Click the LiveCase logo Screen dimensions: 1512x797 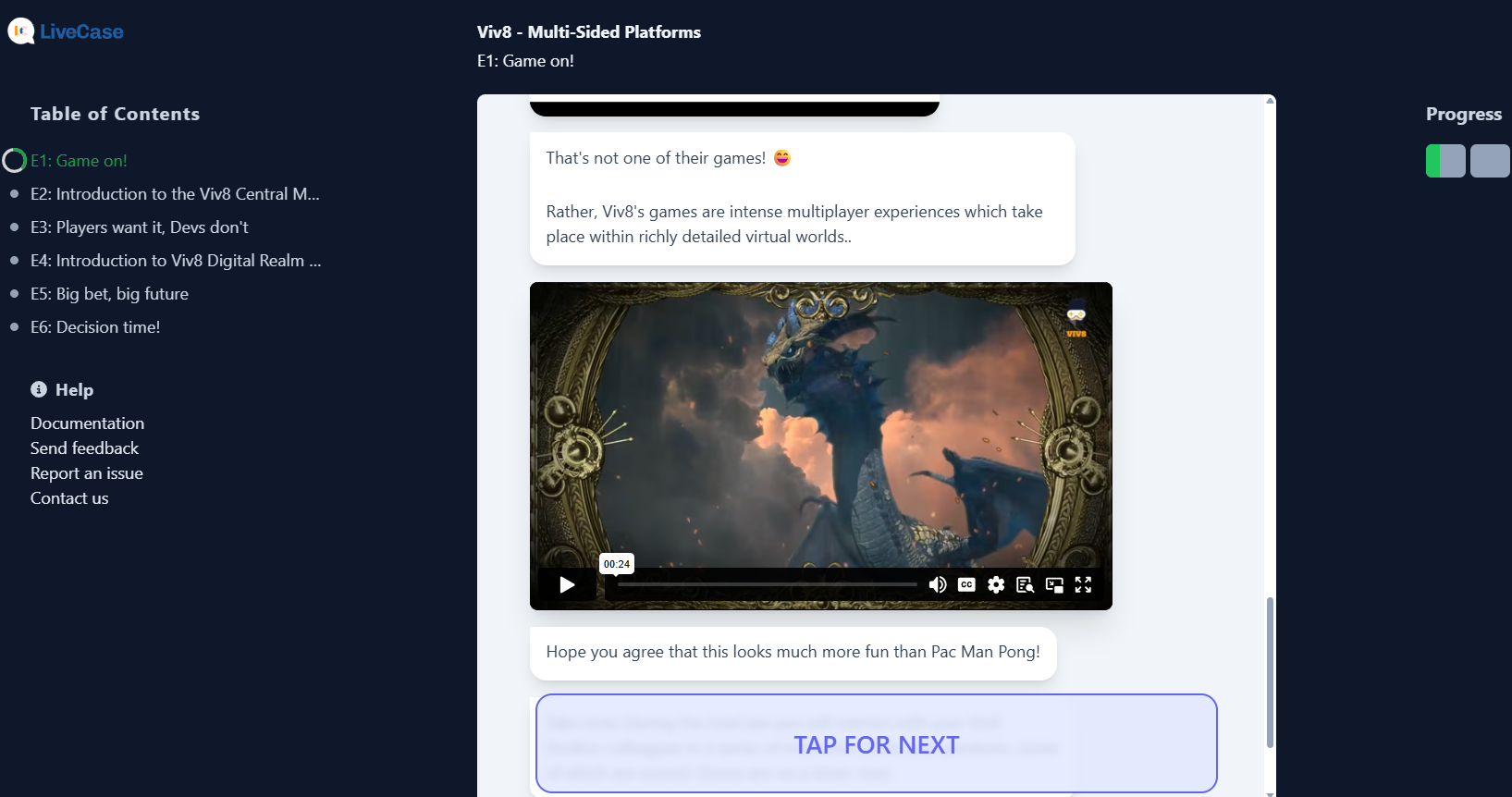(x=66, y=31)
